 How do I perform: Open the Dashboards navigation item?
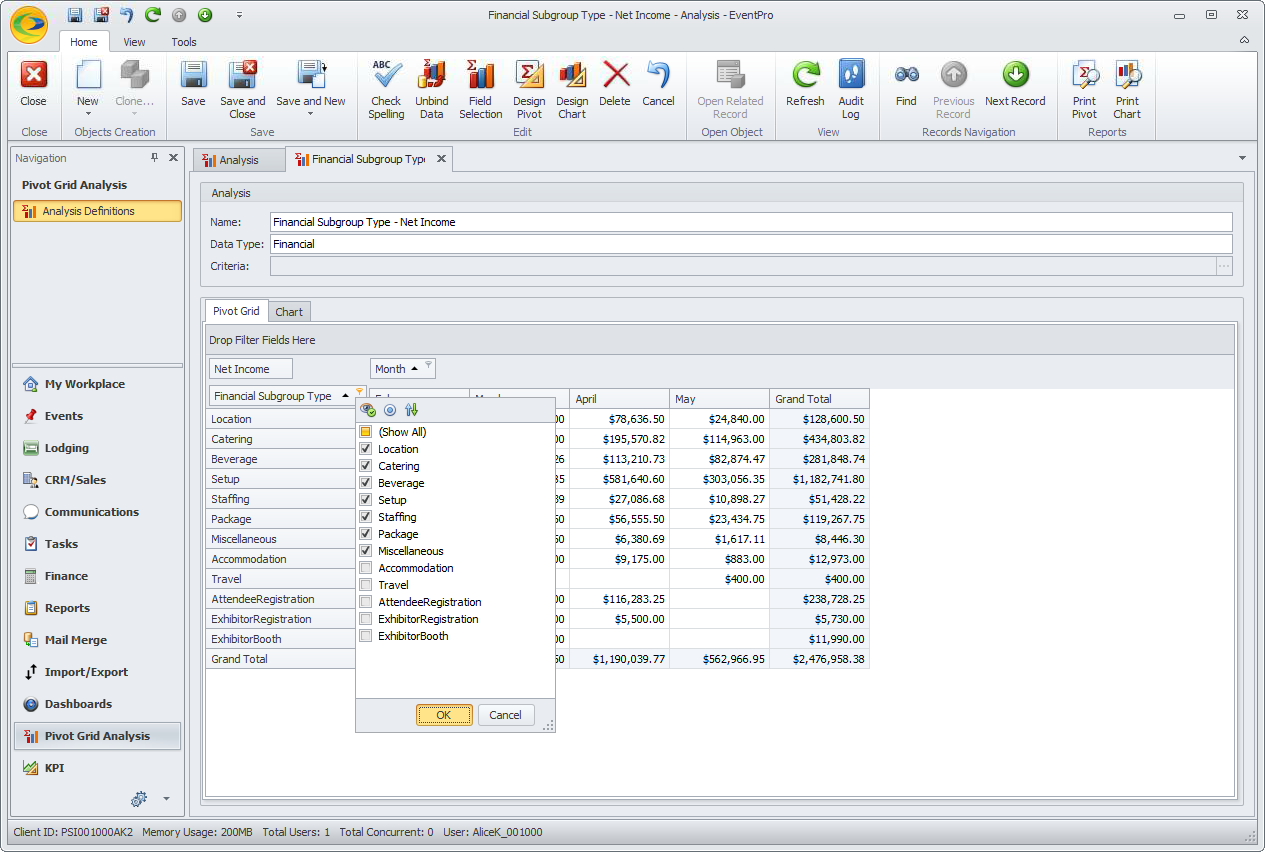(x=97, y=704)
